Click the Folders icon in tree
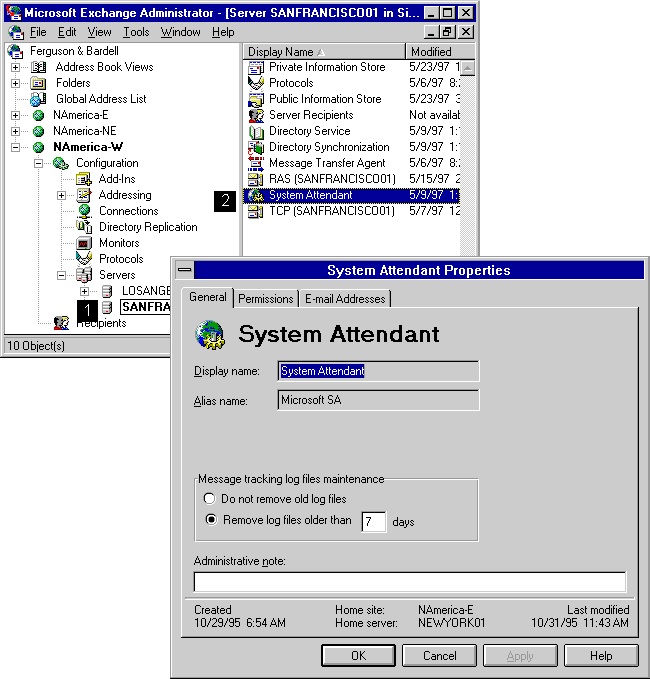Image resolution: width=650 pixels, height=679 pixels. [39, 83]
